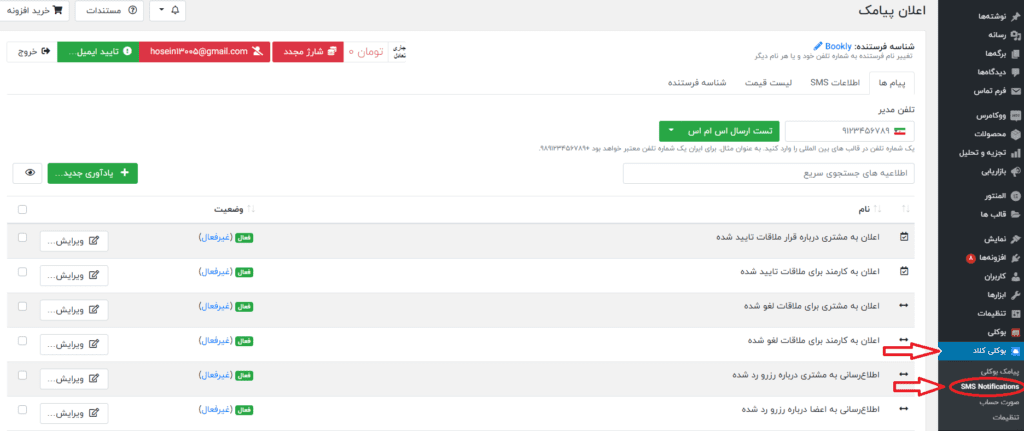The width and height of the screenshot is (1024, 431).
Task: Click arrows icon of اطلاع‌رسانی به اعضا row
Action: click(904, 409)
